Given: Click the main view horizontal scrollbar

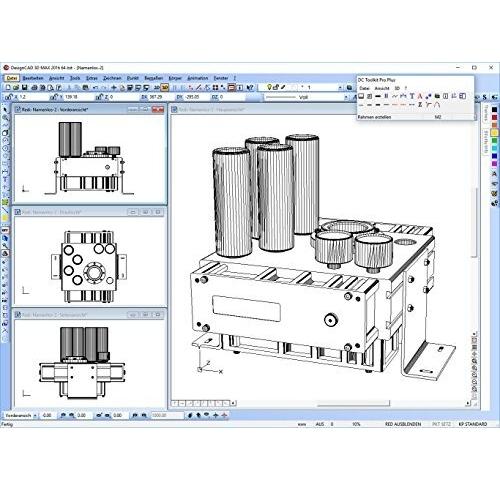Looking at the screenshot, I should [x=353, y=403].
